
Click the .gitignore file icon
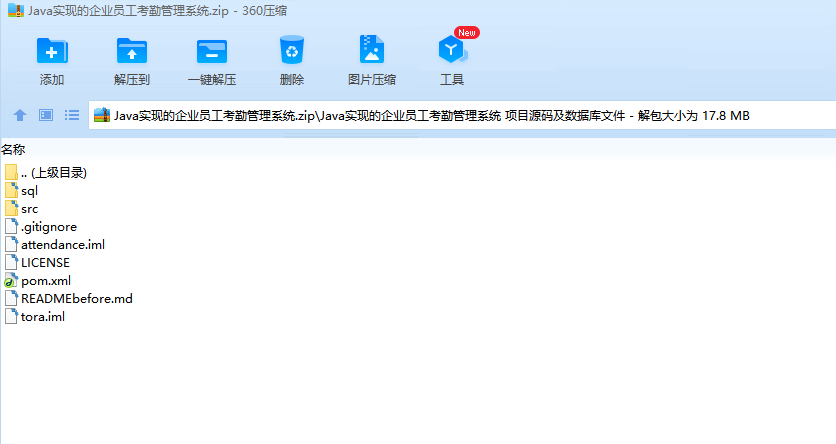pyautogui.click(x=11, y=227)
